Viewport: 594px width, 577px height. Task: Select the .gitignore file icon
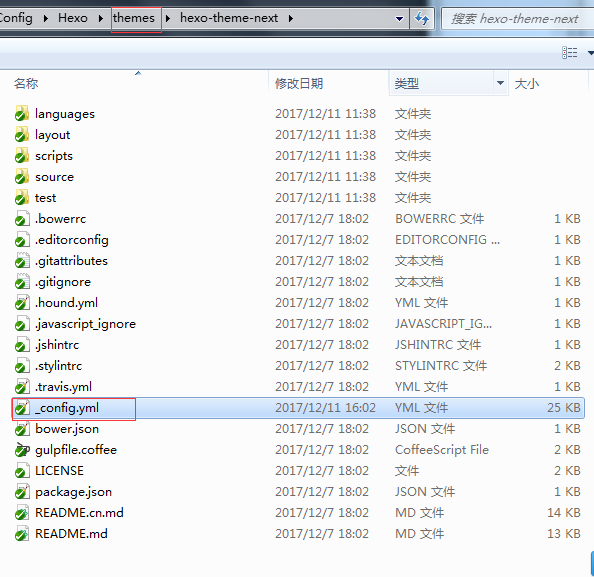coord(22,282)
